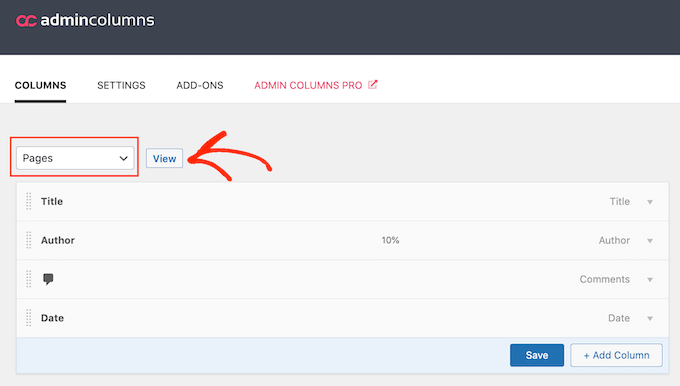Click the drag handle of the Comments row
This screenshot has height=386, width=680.
(x=29, y=279)
